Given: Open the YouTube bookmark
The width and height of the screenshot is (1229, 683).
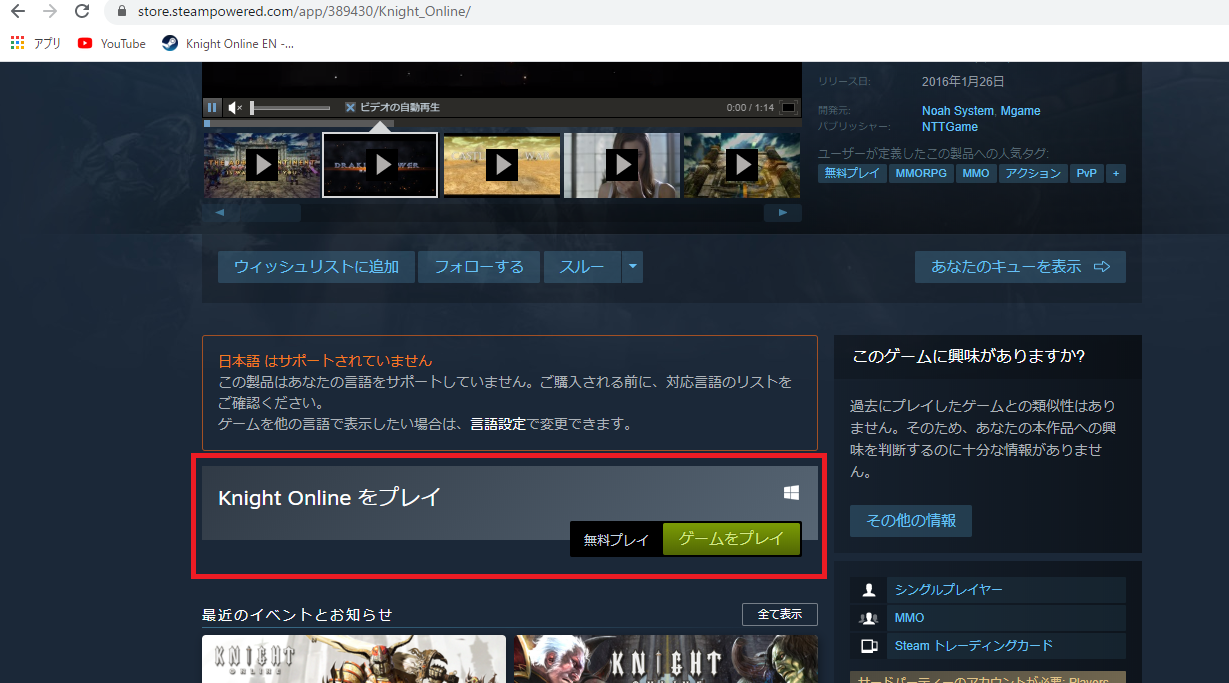Looking at the screenshot, I should pos(111,43).
